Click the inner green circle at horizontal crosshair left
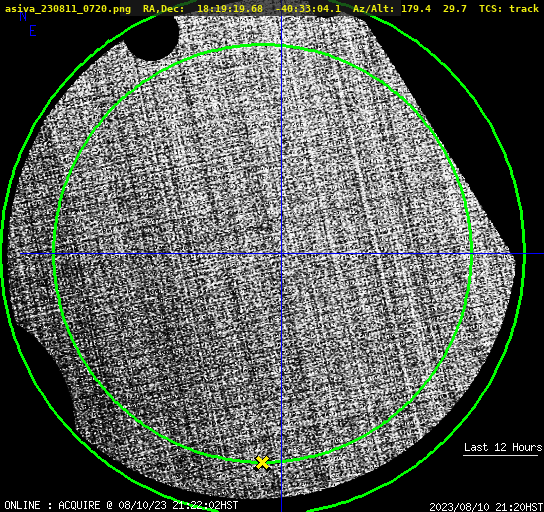Screen dimensions: 544x512 [x=54, y=254]
